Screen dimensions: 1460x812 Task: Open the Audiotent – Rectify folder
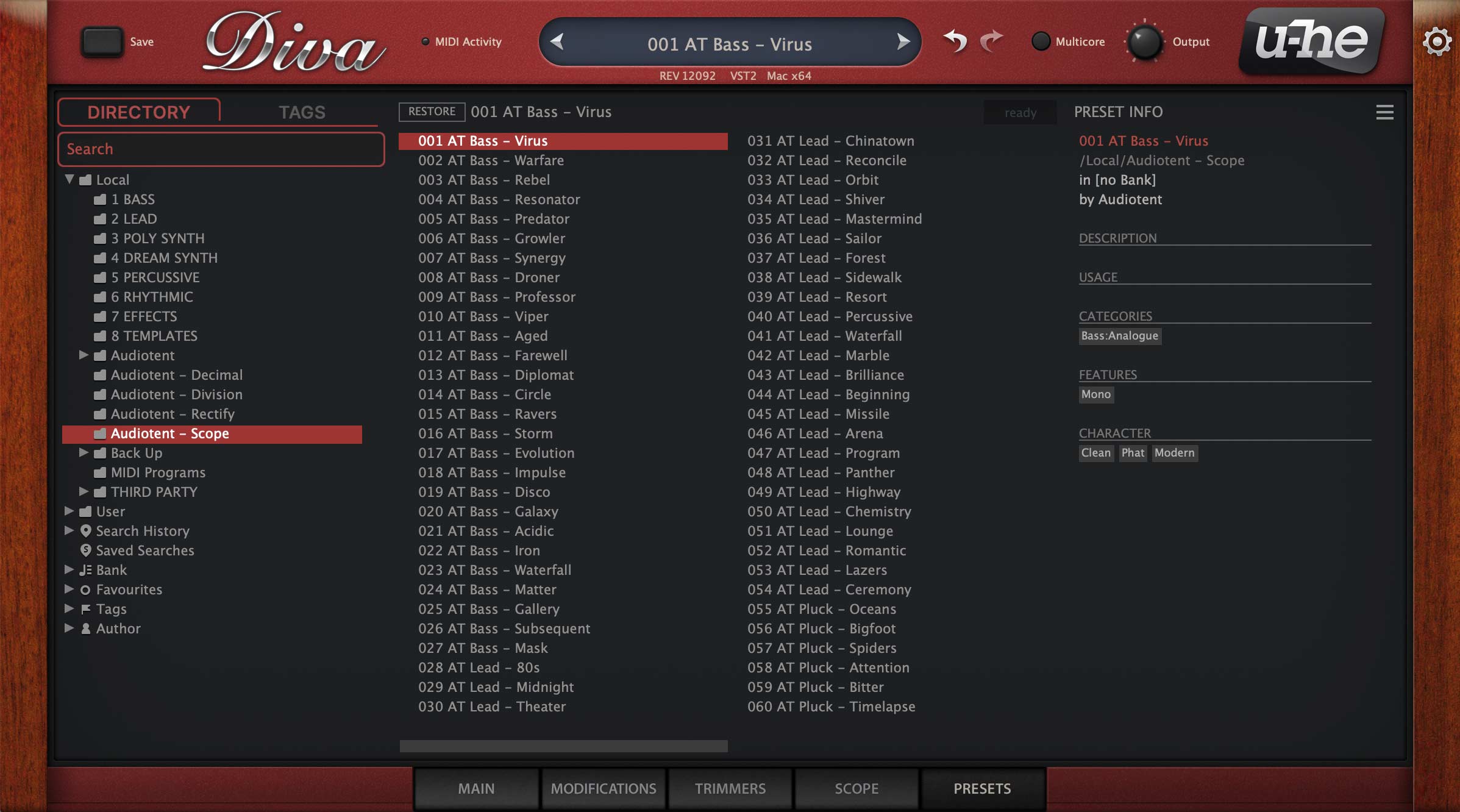tap(173, 414)
